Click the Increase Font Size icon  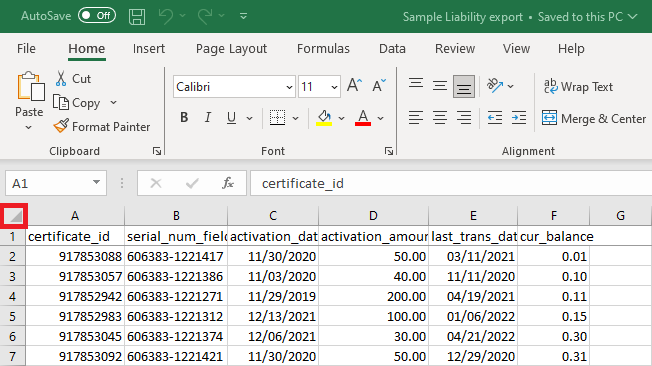point(354,86)
